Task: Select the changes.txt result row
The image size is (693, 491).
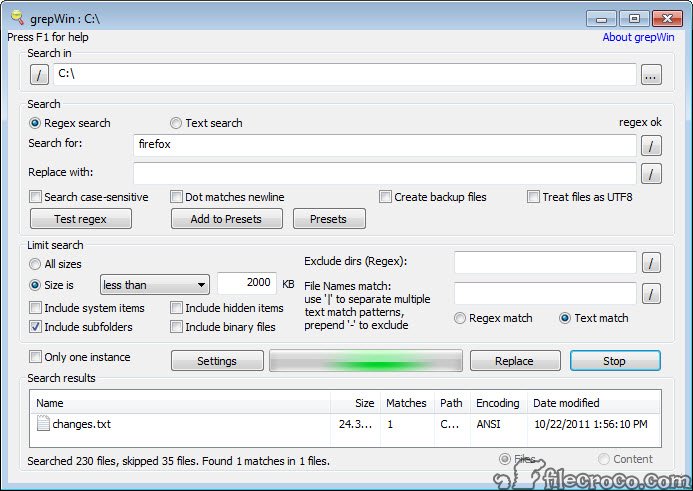Action: [345, 424]
